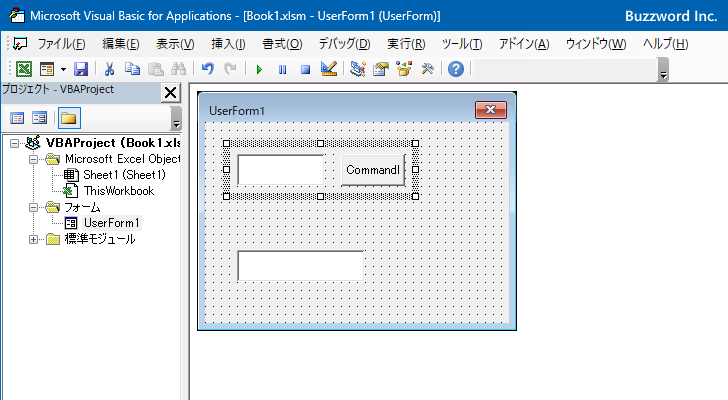
Task: Select ThisWorkbook in the project tree
Action: click(x=118, y=191)
